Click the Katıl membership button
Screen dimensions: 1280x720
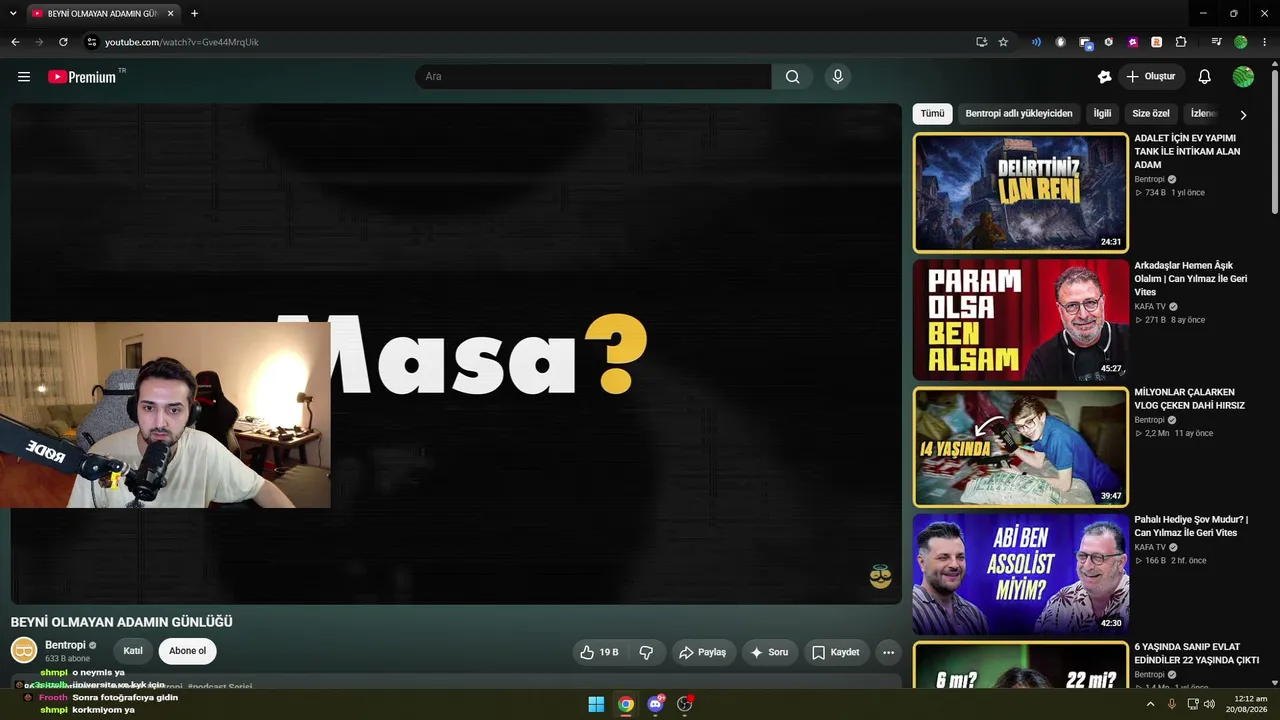coord(133,651)
